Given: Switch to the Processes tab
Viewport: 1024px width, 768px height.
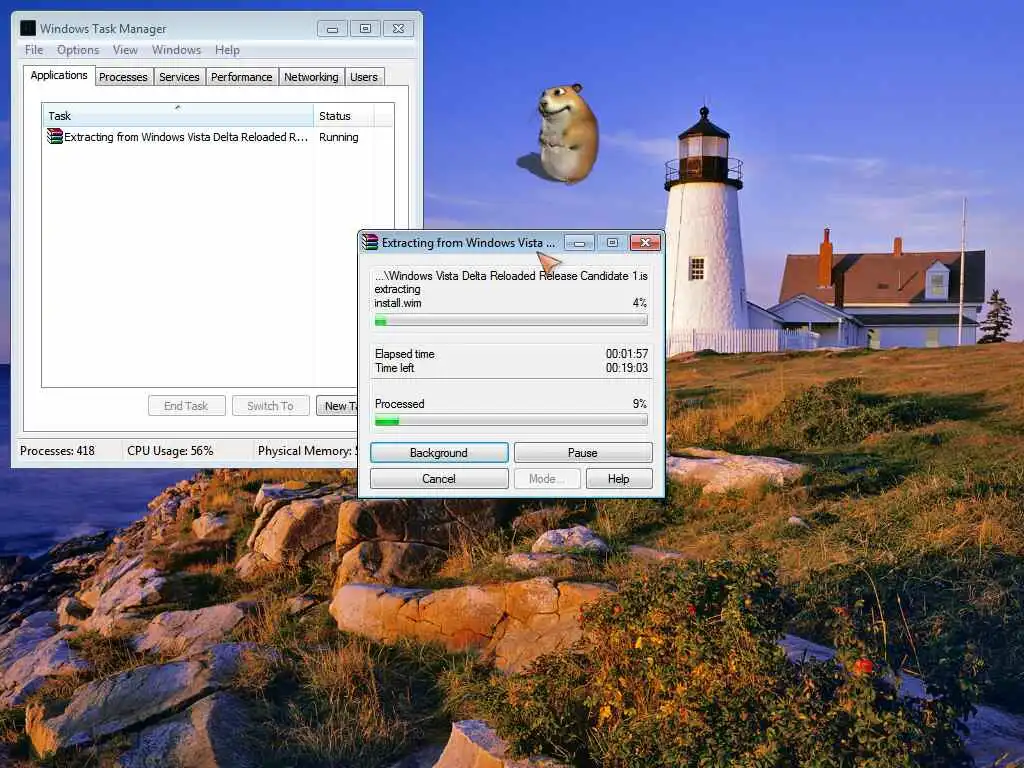Looking at the screenshot, I should pyautogui.click(x=123, y=77).
